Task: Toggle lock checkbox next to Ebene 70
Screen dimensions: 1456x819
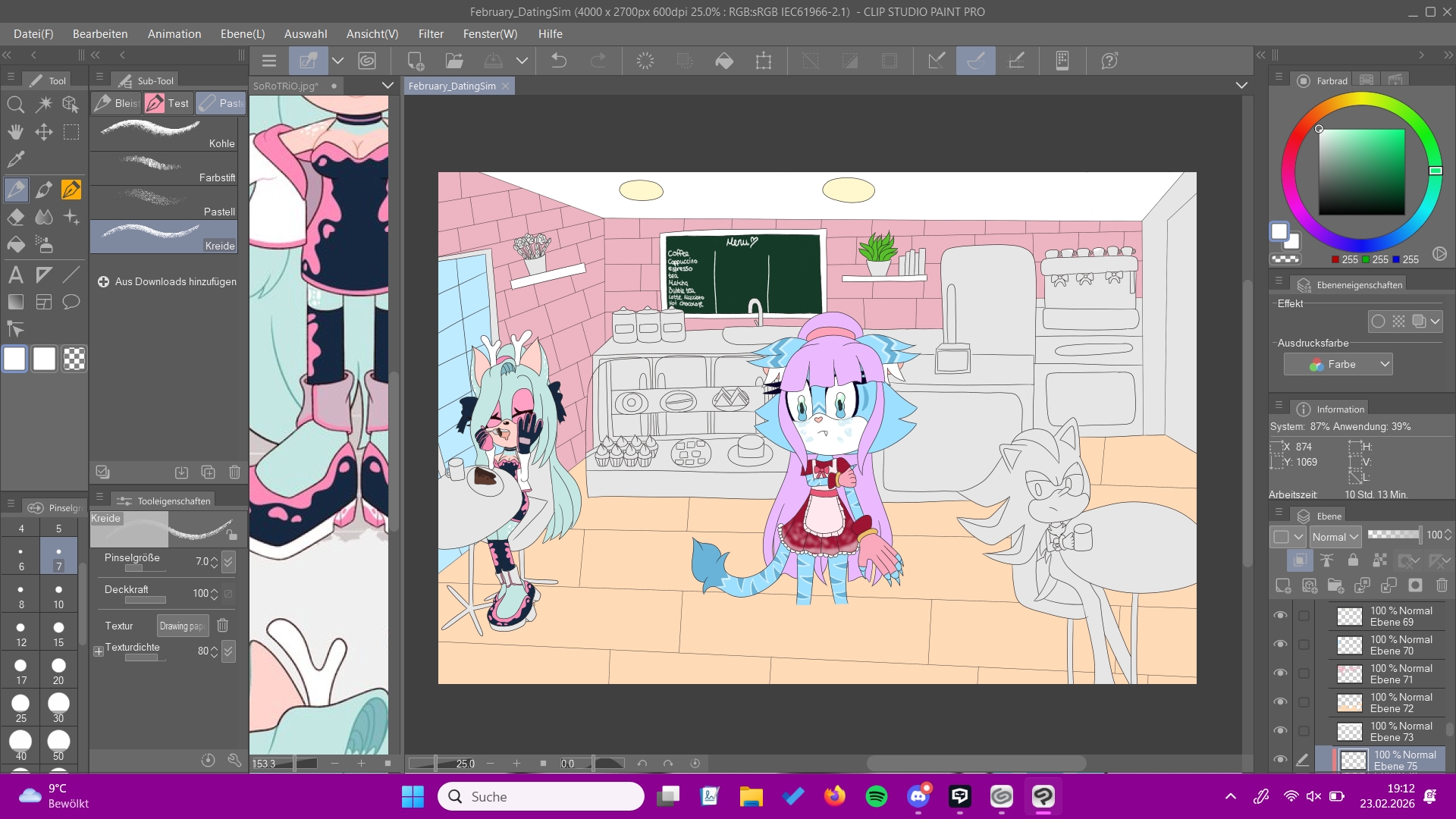Action: tap(1304, 645)
